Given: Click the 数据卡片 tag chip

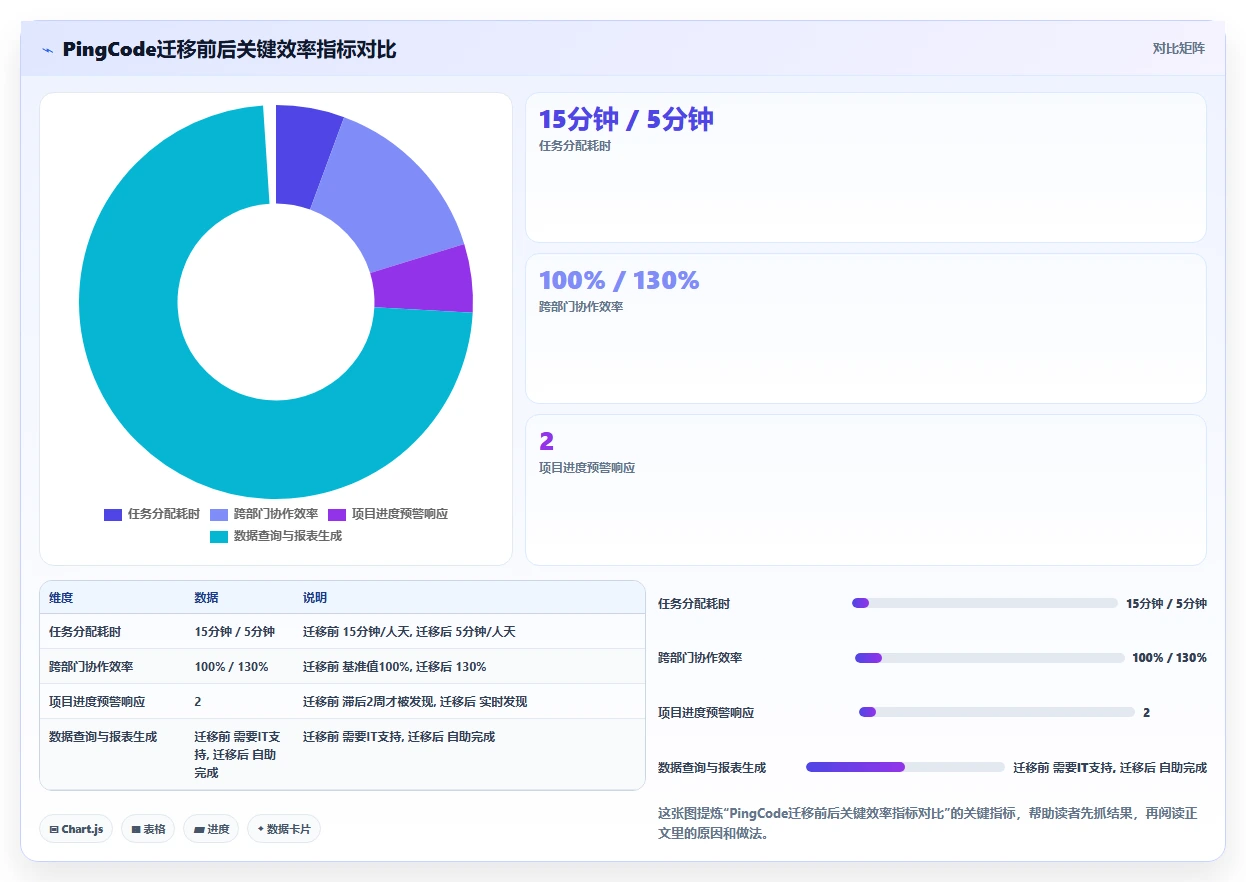Looking at the screenshot, I should (284, 829).
